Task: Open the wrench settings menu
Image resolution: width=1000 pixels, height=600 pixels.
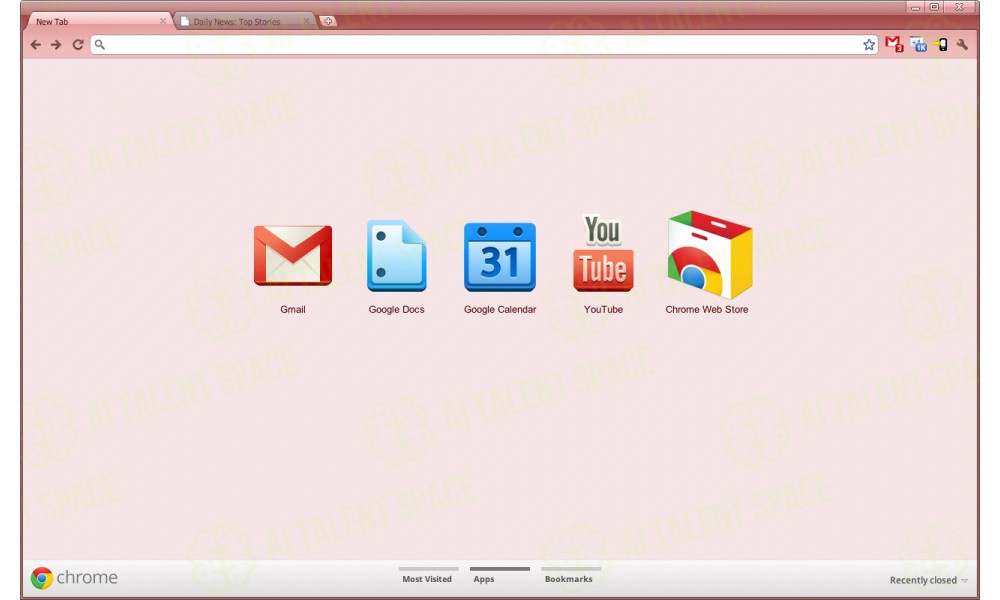Action: [x=962, y=45]
